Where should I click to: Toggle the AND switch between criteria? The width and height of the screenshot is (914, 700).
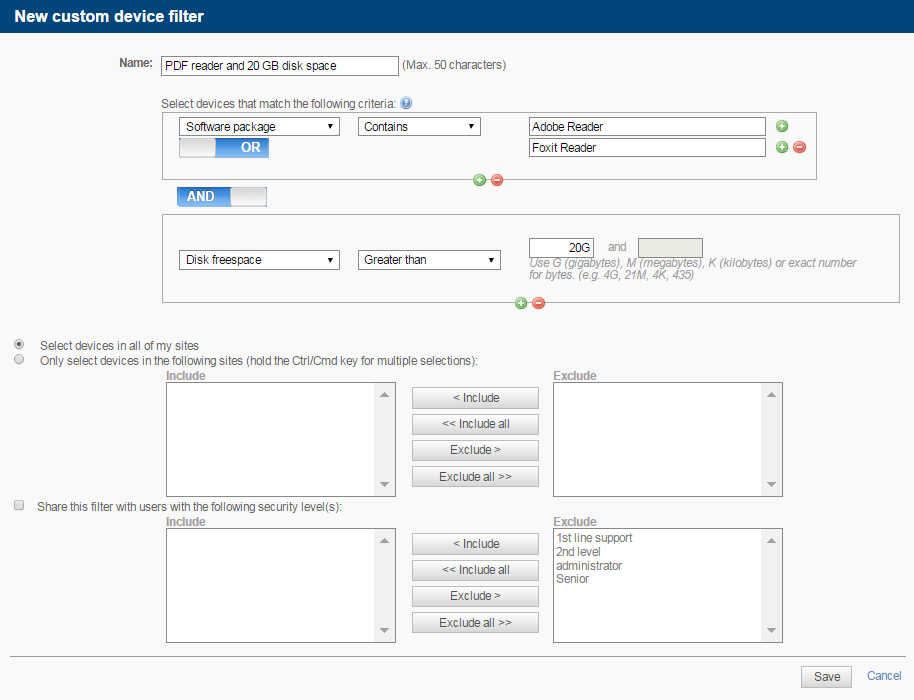click(x=222, y=196)
